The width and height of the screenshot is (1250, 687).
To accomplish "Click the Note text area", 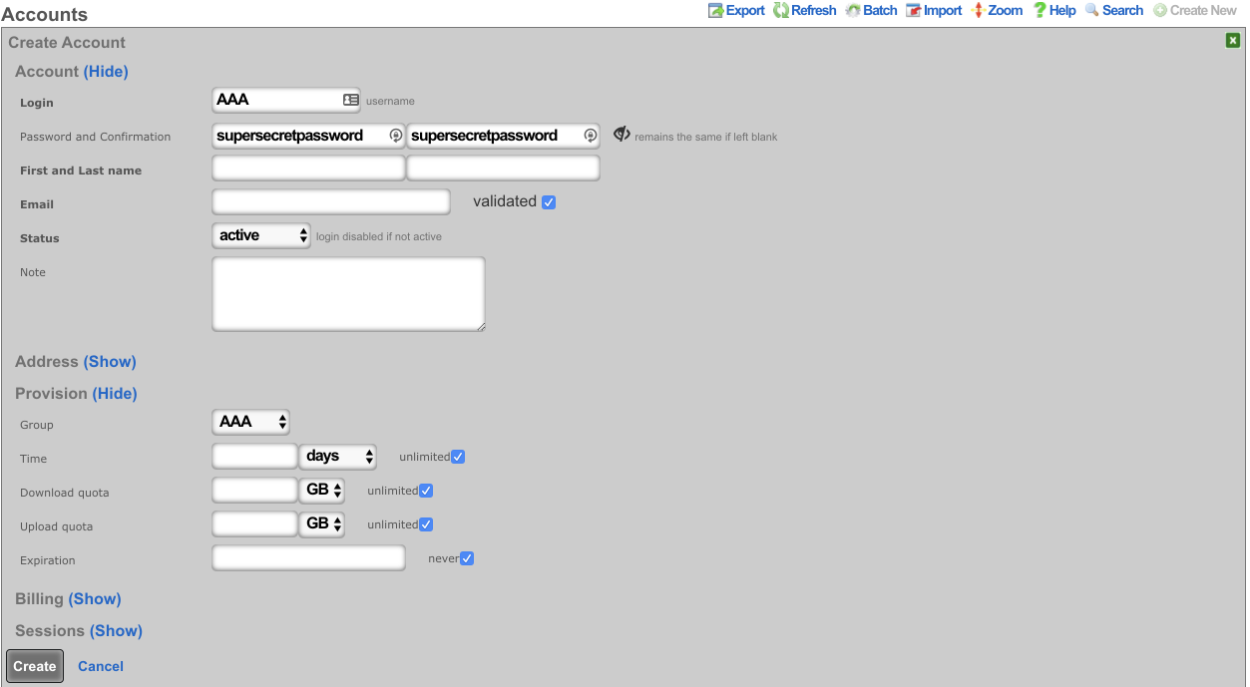I will click(348, 294).
